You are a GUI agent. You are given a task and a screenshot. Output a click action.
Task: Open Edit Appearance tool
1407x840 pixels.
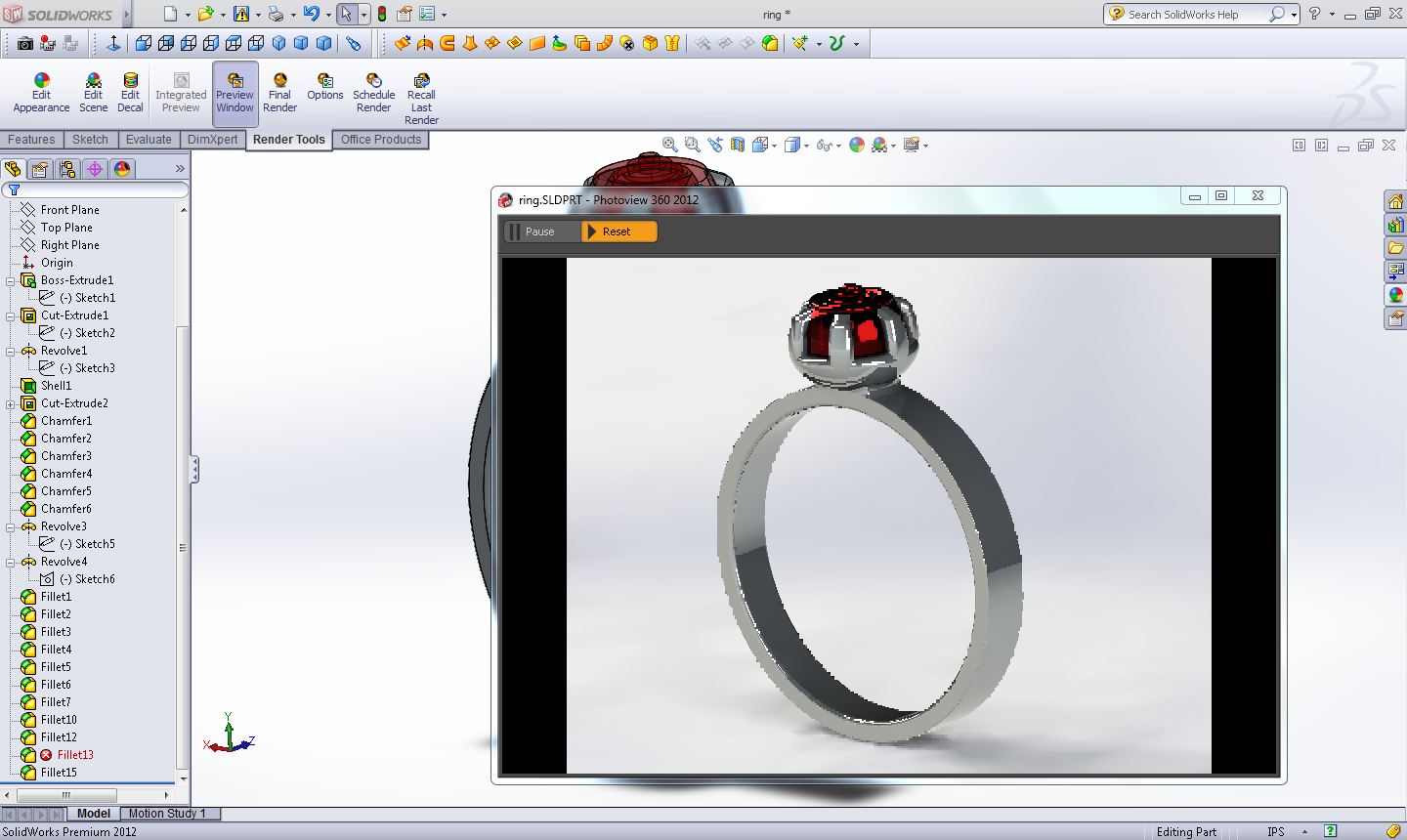pyautogui.click(x=41, y=93)
